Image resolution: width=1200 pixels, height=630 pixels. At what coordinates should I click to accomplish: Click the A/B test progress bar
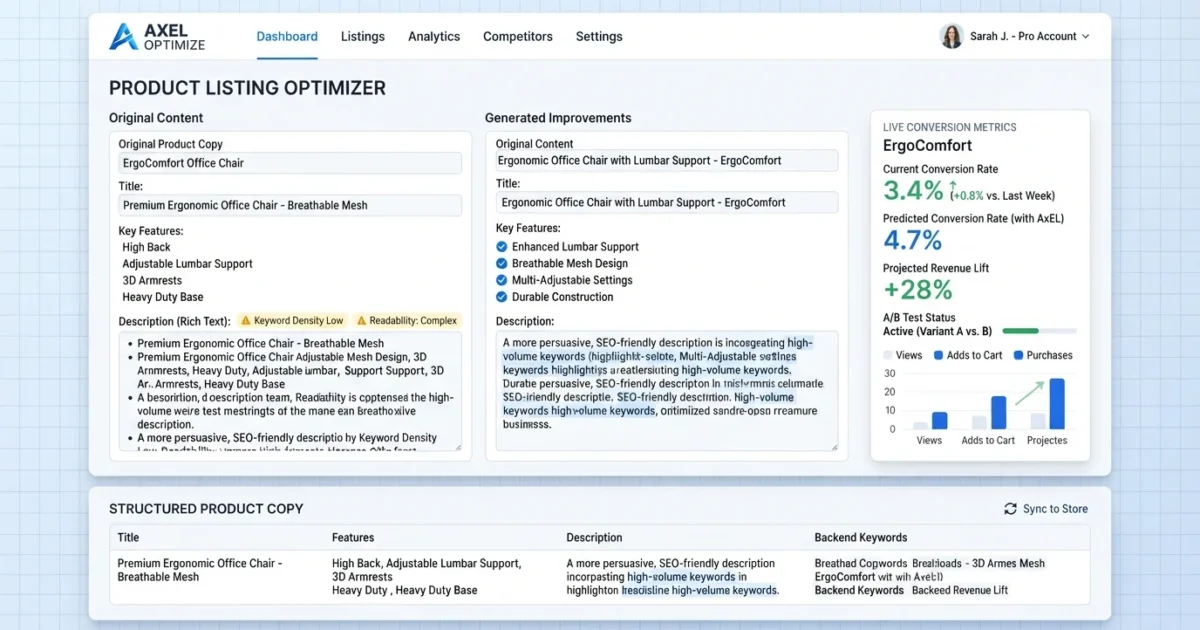tap(1039, 331)
